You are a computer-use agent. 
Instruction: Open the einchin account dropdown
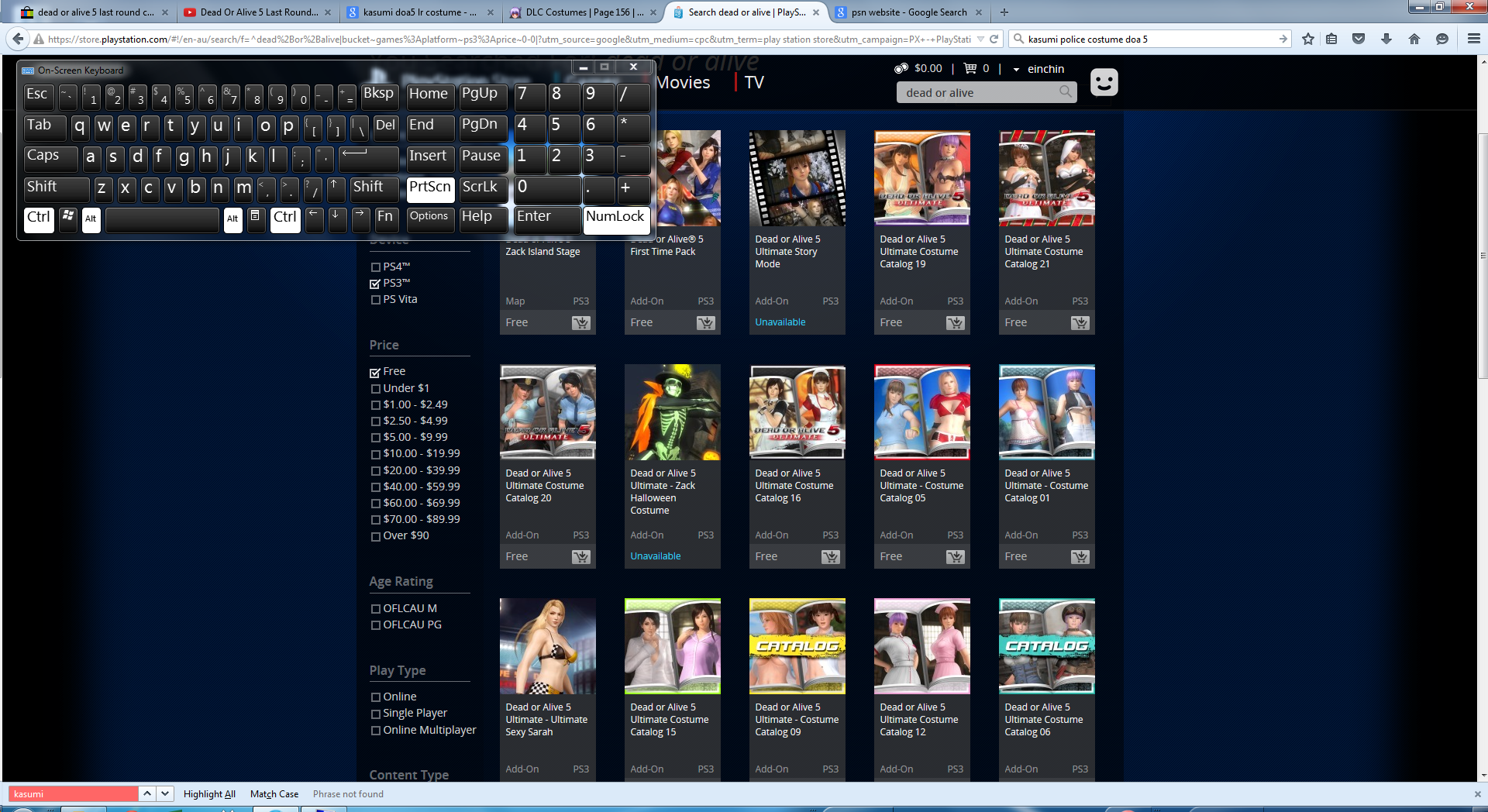click(1038, 69)
